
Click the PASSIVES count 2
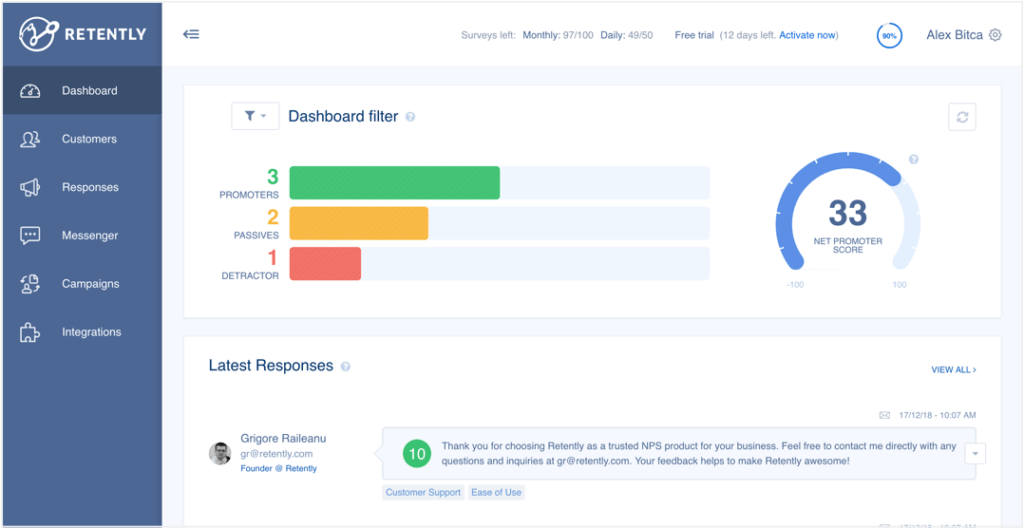272,218
